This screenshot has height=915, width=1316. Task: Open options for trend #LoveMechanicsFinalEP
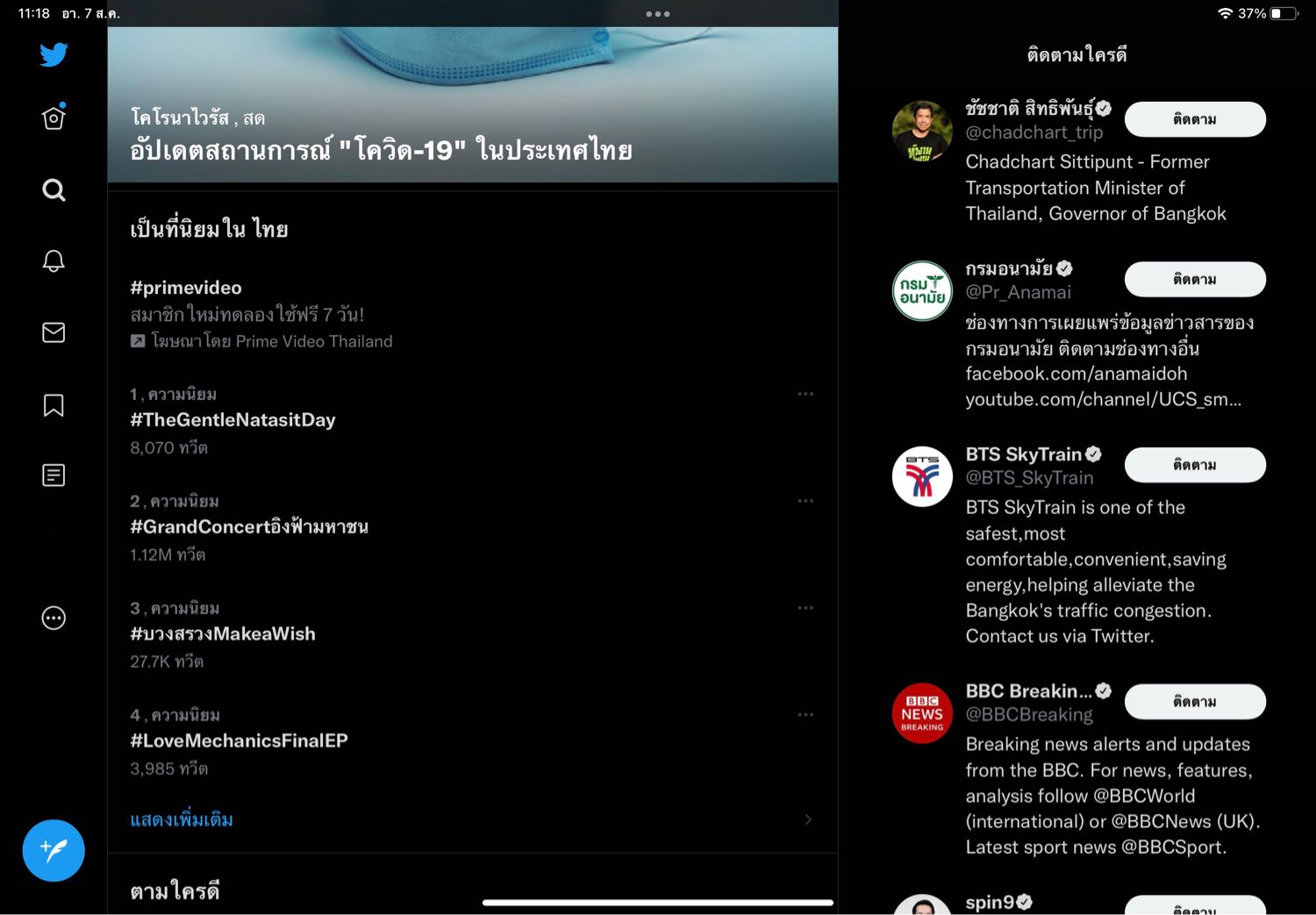[805, 715]
